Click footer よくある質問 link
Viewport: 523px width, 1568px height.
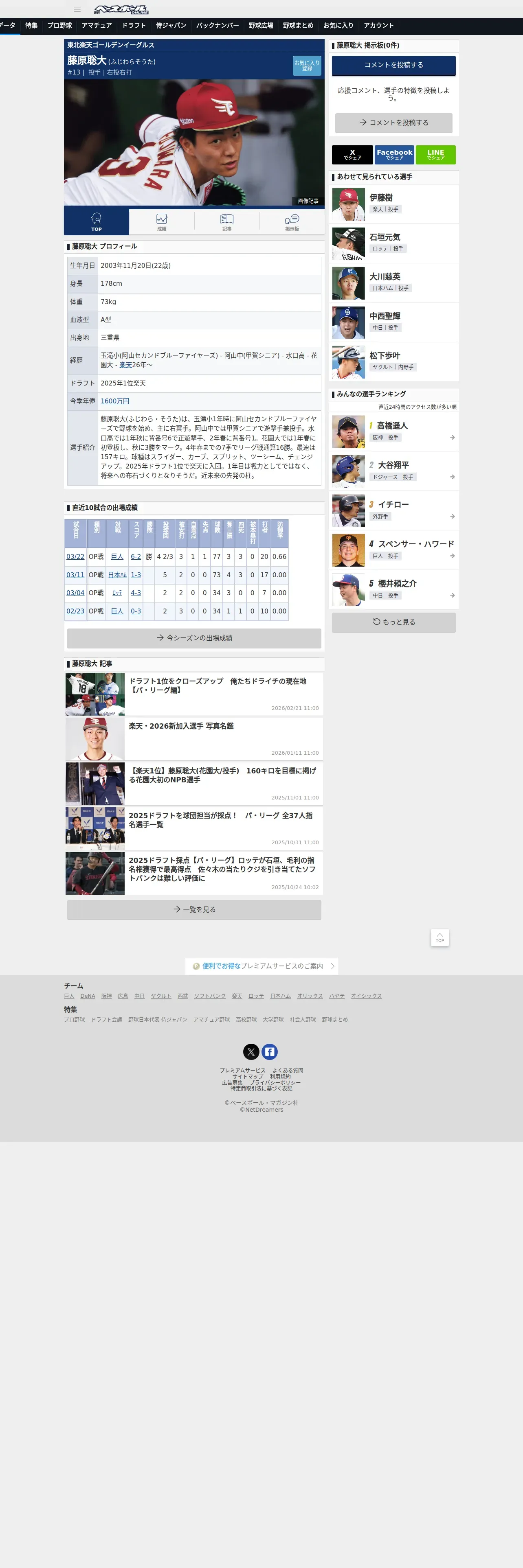(288, 1071)
